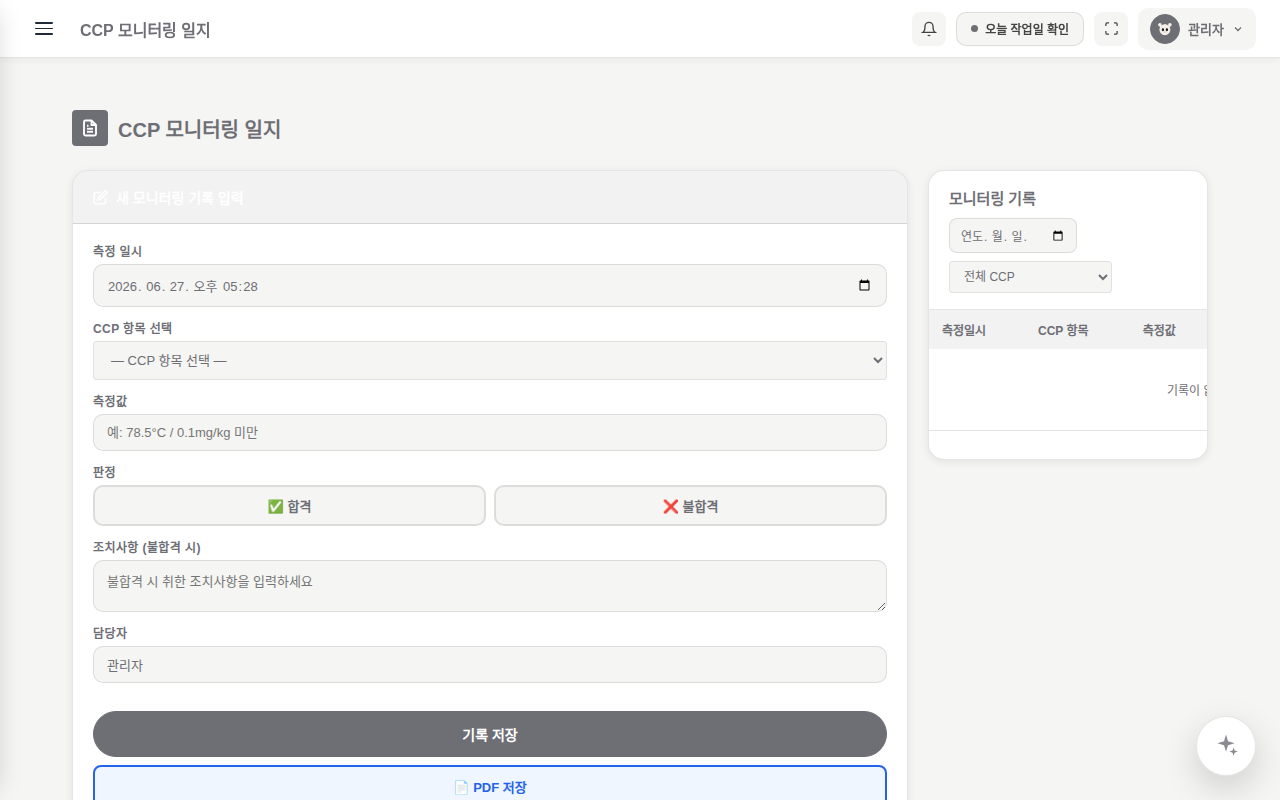
Task: Click the document icon beside page title
Action: coord(90,128)
